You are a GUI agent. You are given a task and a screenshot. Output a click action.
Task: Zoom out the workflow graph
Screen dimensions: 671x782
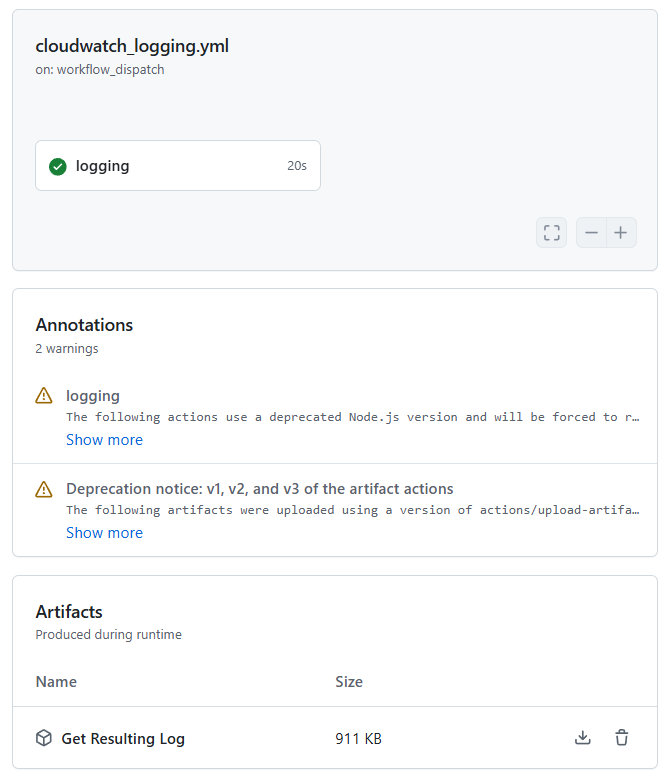pyautogui.click(x=591, y=232)
